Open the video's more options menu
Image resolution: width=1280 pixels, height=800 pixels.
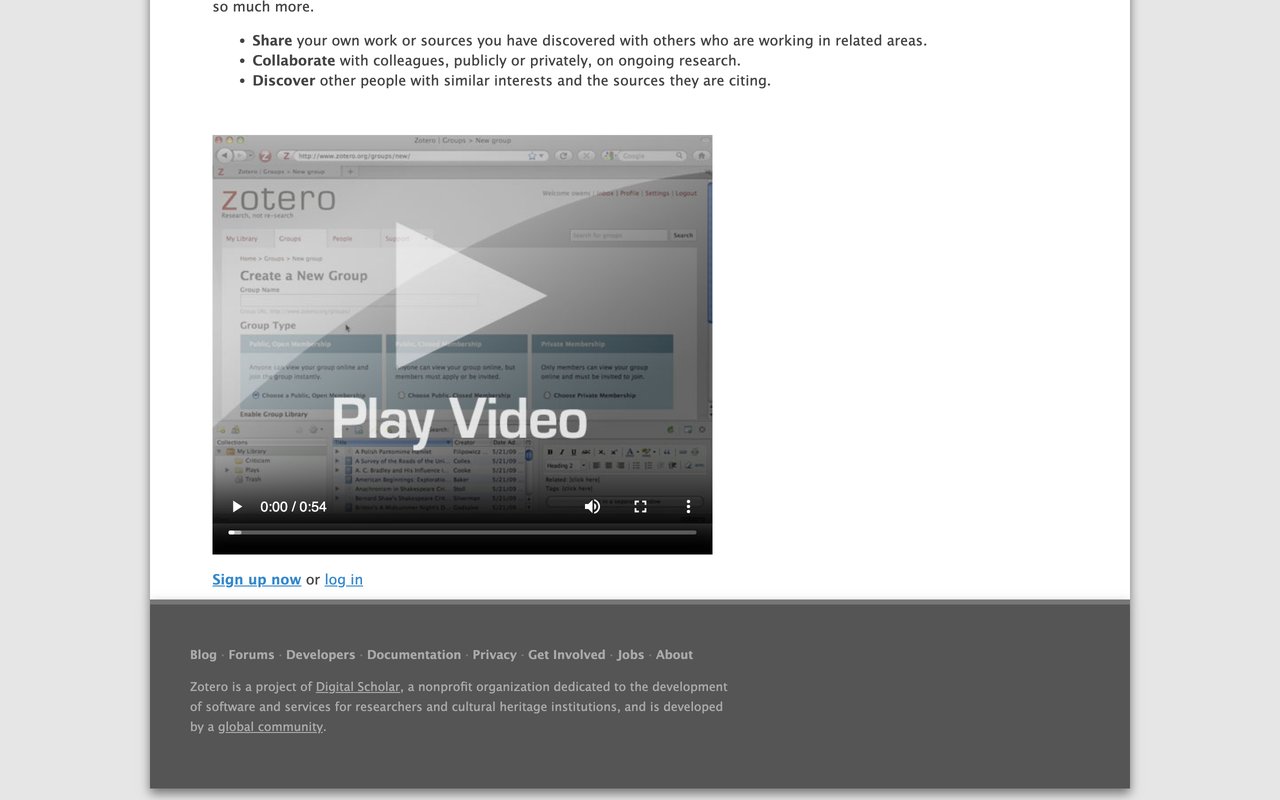pos(688,507)
